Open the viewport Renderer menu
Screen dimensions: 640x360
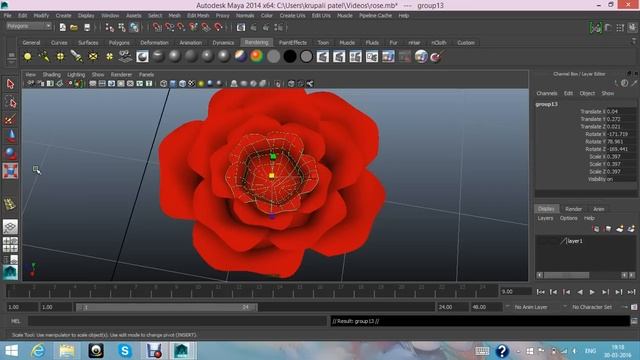click(x=121, y=75)
